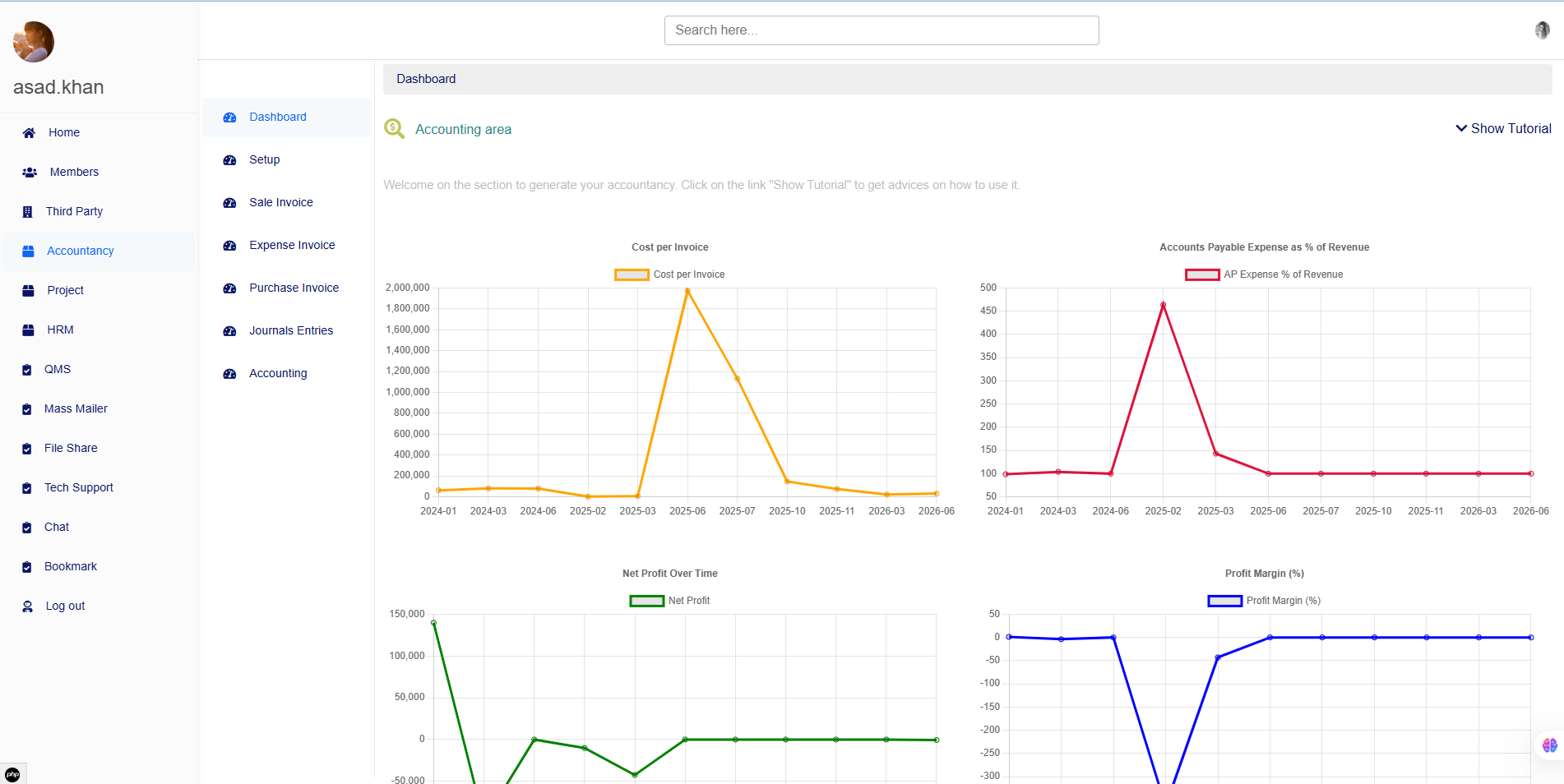
Task: Click the Chat clipboard icon
Action: click(27, 528)
